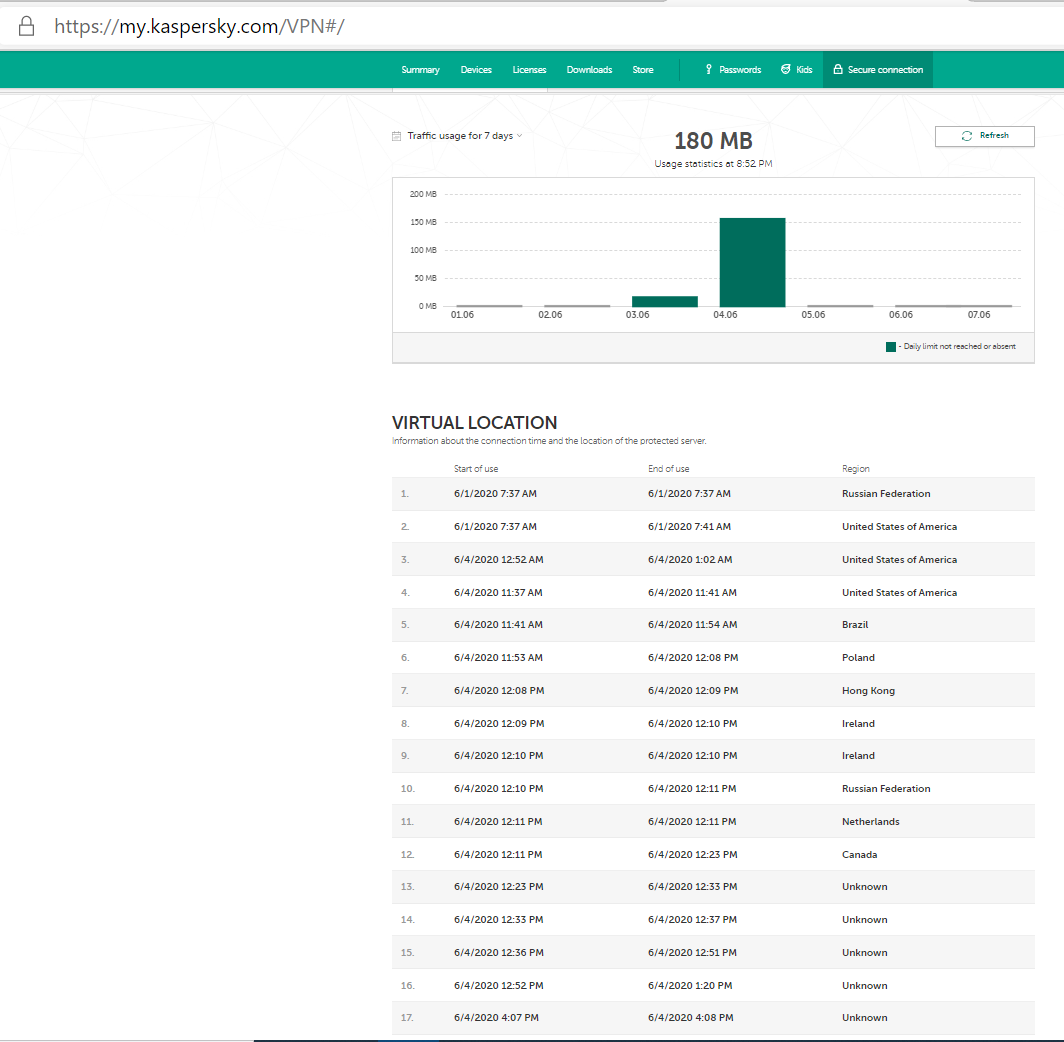Select the Hong Kong row in table

pos(713,691)
